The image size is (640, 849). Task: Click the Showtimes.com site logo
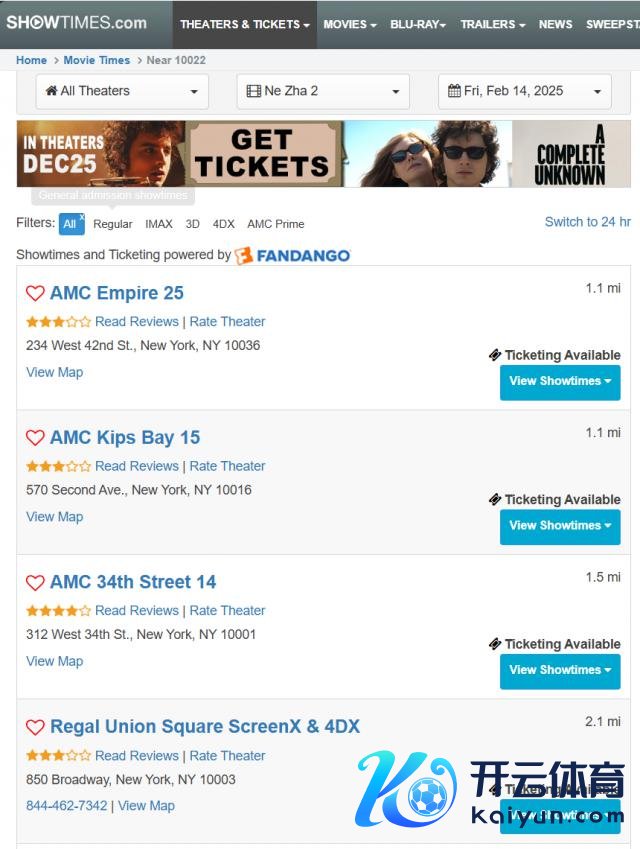(76, 23)
